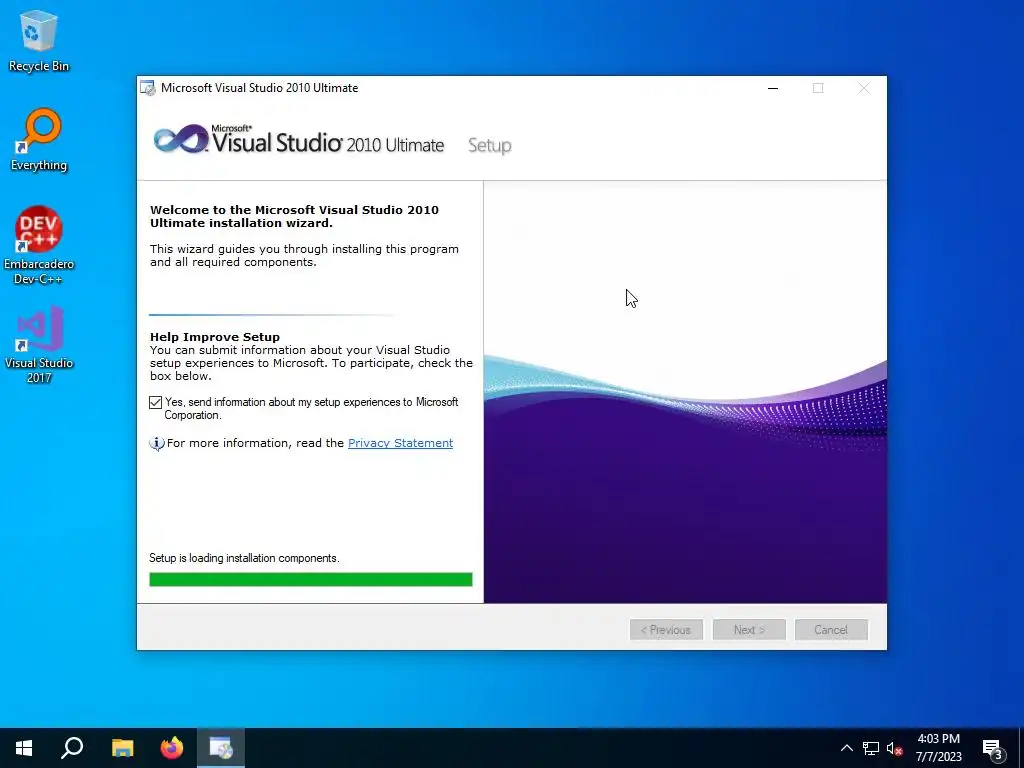This screenshot has height=768, width=1024.
Task: Click the info icon beside Privacy Statement text
Action: [157, 443]
